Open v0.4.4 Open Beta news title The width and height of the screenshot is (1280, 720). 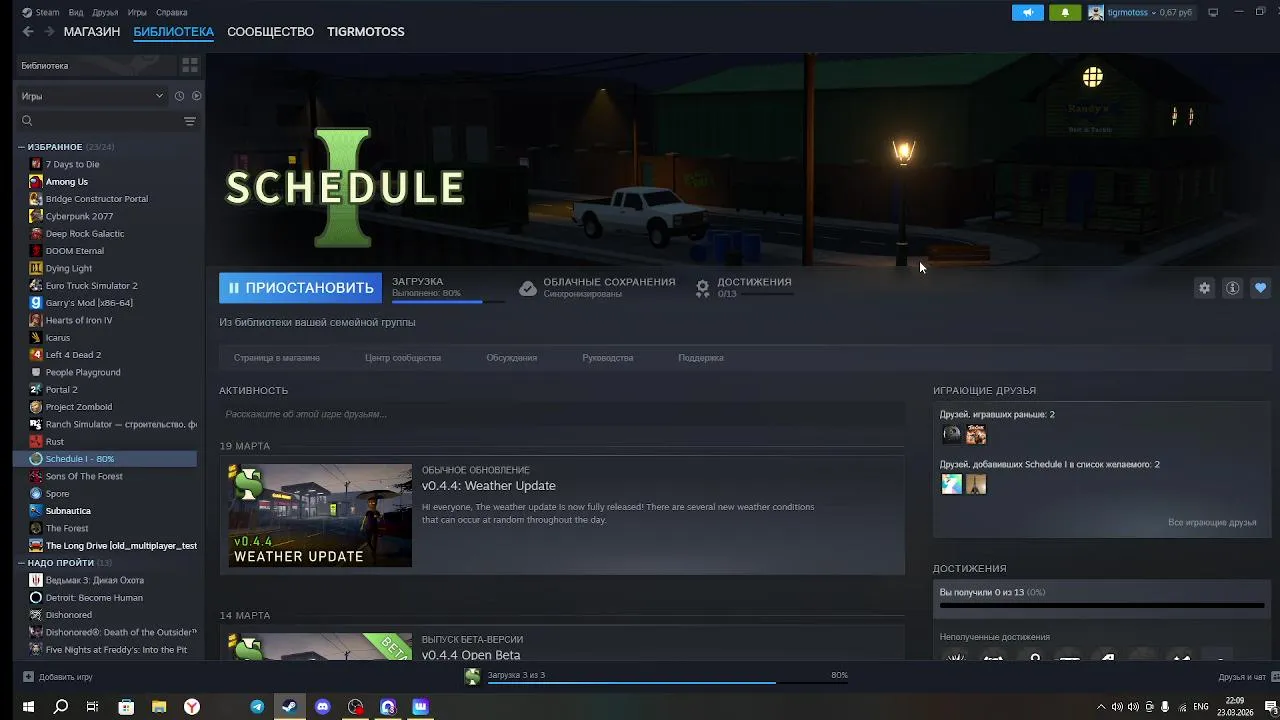pos(471,655)
